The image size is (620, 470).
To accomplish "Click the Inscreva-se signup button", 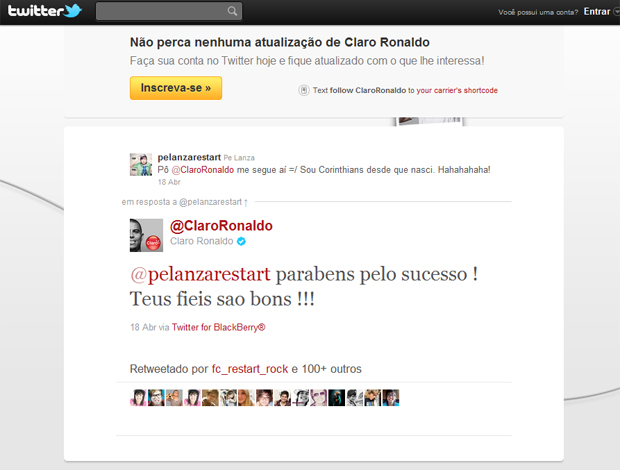I will coord(176,88).
